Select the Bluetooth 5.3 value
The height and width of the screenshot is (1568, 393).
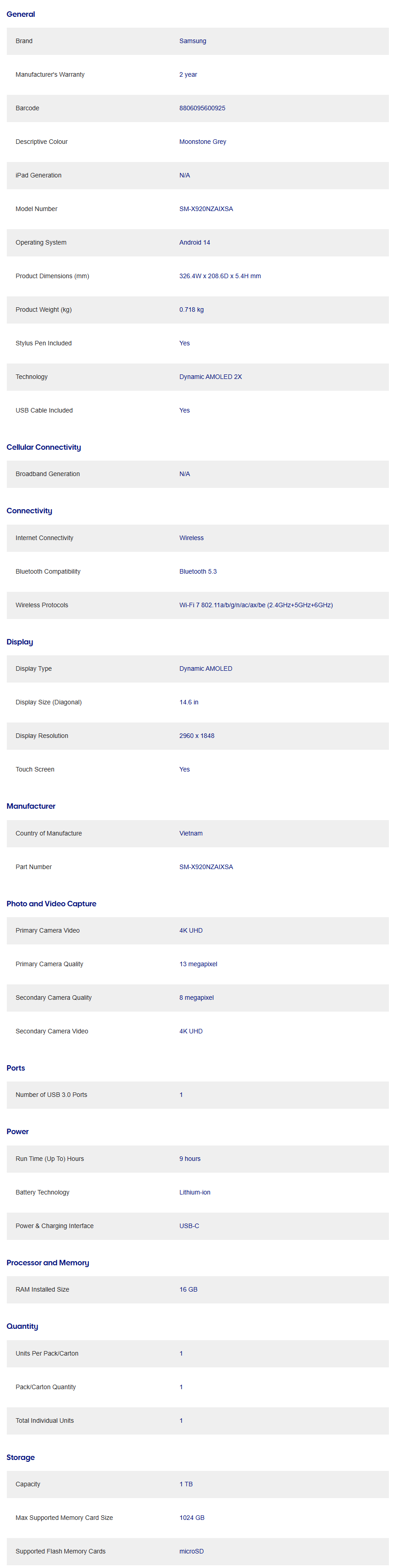[x=198, y=571]
